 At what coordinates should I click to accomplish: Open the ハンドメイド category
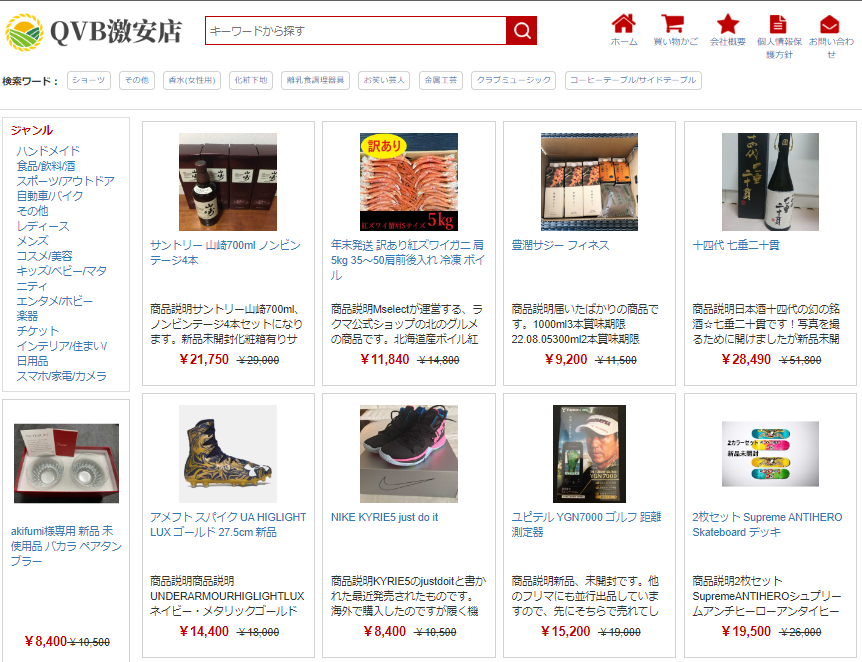48,151
